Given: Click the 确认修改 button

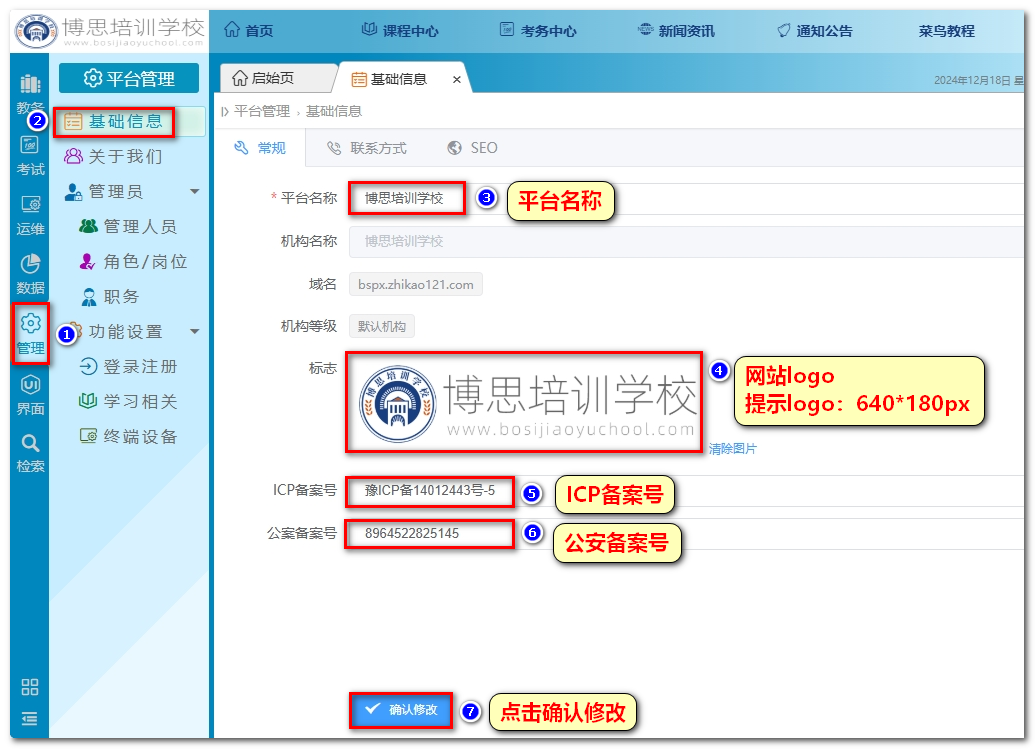Looking at the screenshot, I should tap(401, 710).
